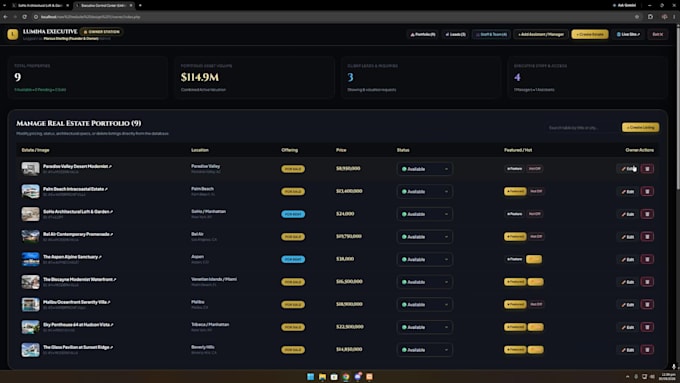Click the Create Listing button in the portfolio panel

coord(641,128)
